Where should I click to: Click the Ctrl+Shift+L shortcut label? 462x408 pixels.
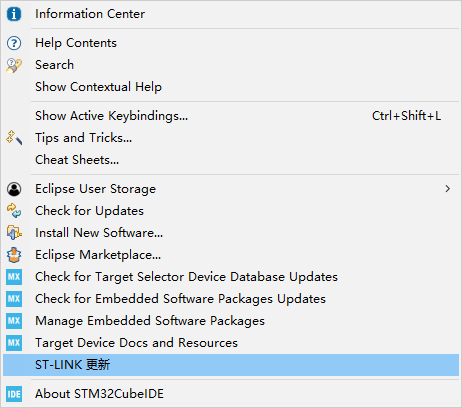click(406, 116)
